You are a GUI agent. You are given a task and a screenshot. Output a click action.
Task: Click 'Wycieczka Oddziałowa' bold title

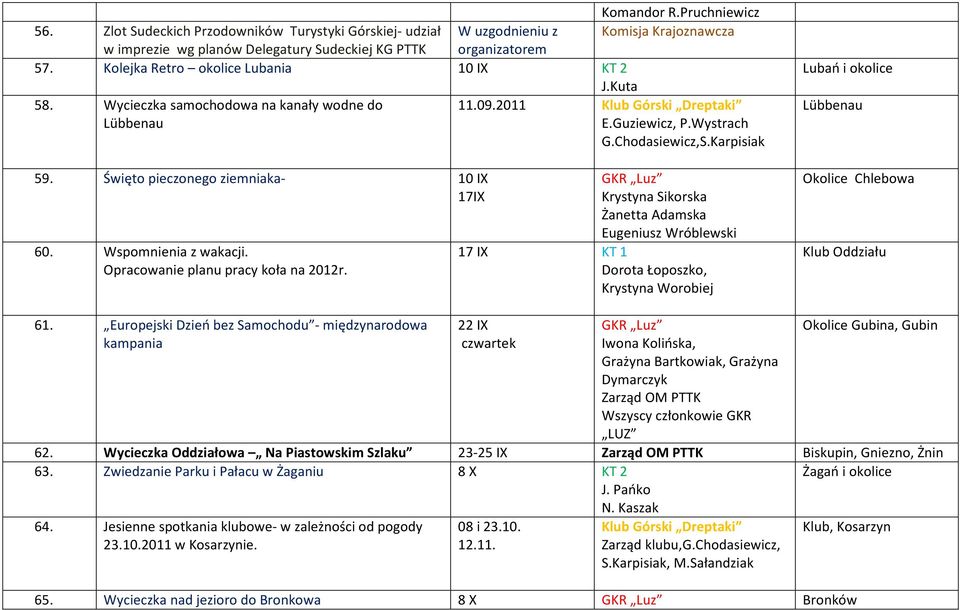[174, 453]
